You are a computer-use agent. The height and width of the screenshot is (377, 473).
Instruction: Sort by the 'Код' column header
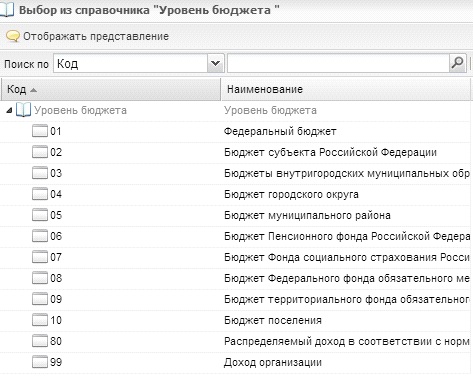point(110,89)
